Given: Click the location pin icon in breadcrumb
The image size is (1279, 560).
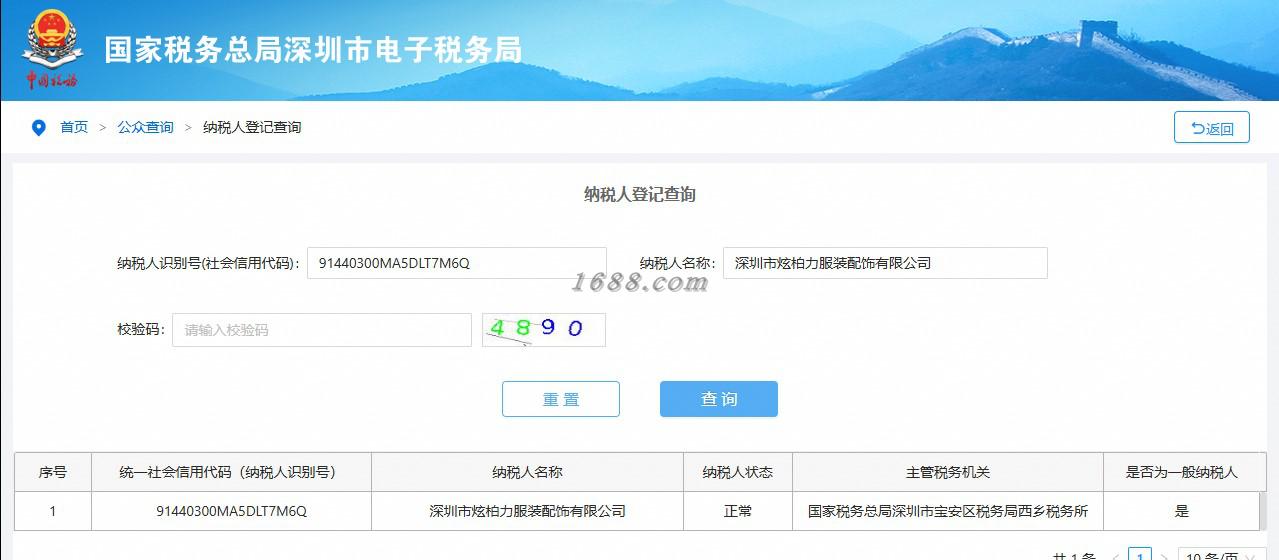Looking at the screenshot, I should click(x=39, y=128).
